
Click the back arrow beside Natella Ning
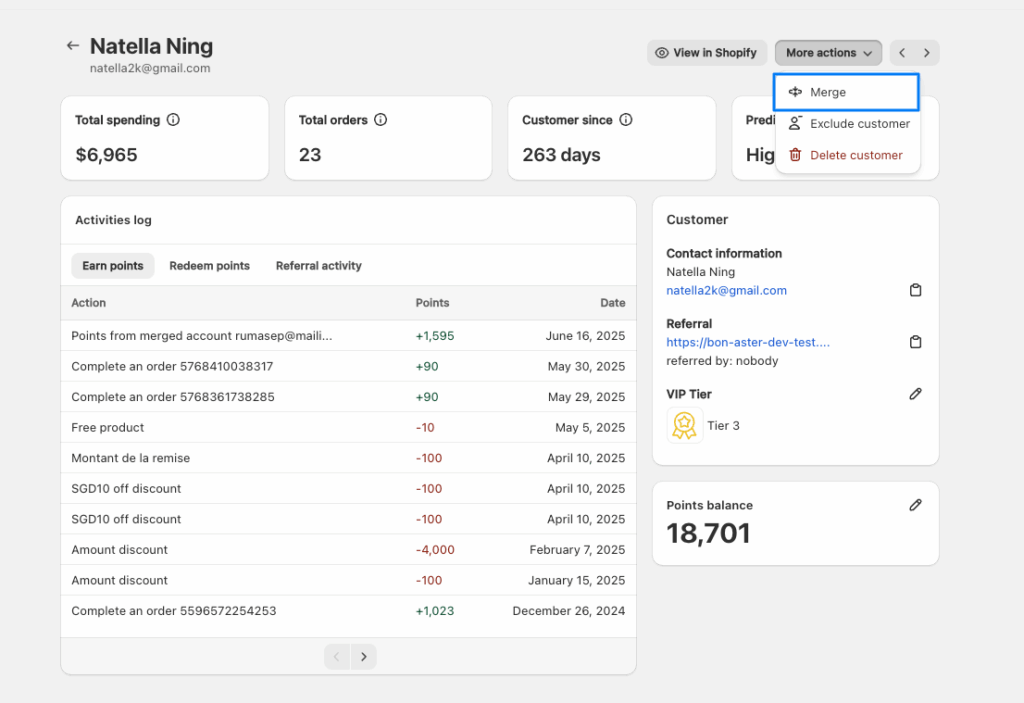point(72,46)
